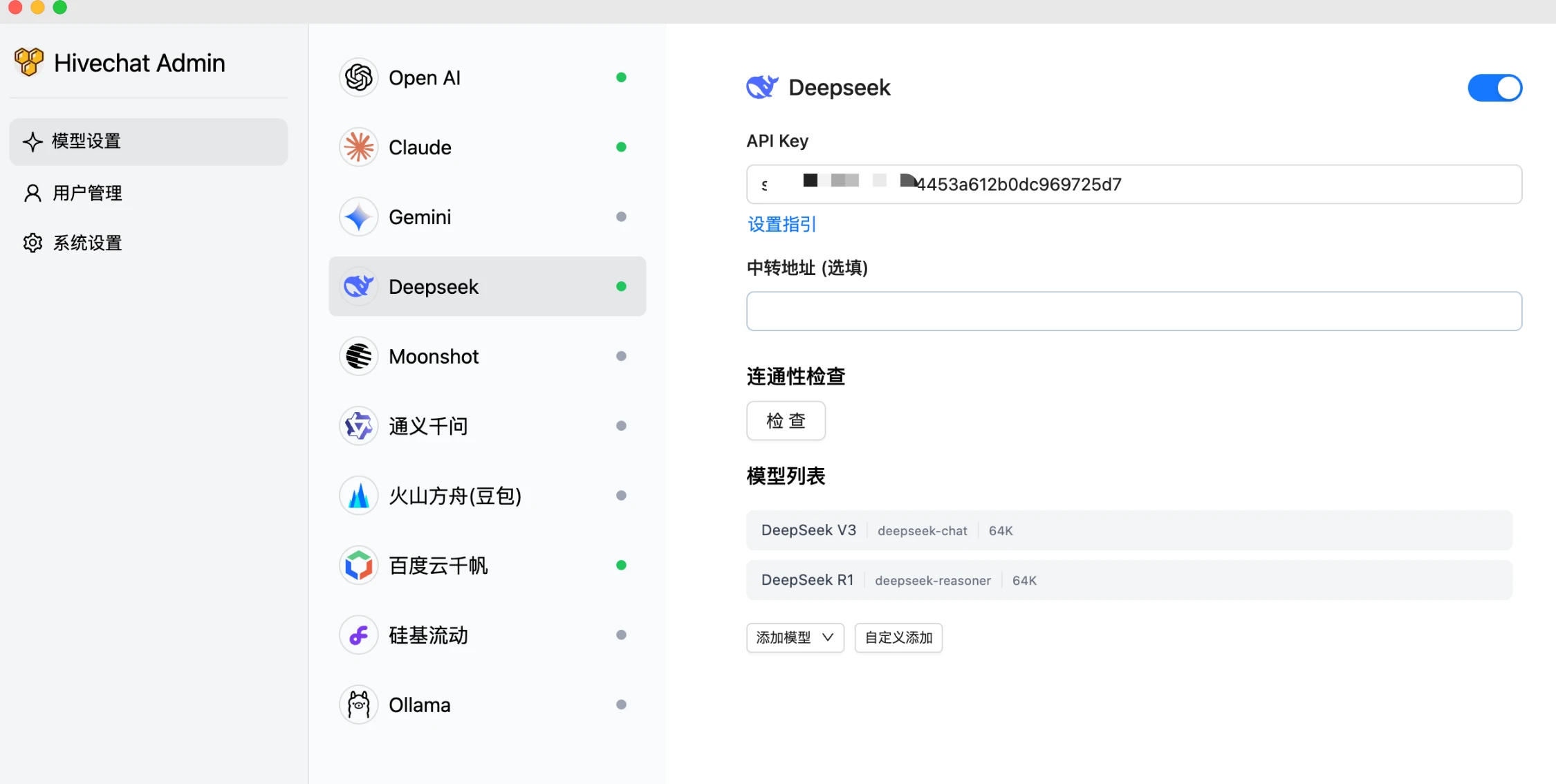Screen dimensions: 1556x784
Task: Click into the 中转地址 input field
Action: [x=1134, y=311]
